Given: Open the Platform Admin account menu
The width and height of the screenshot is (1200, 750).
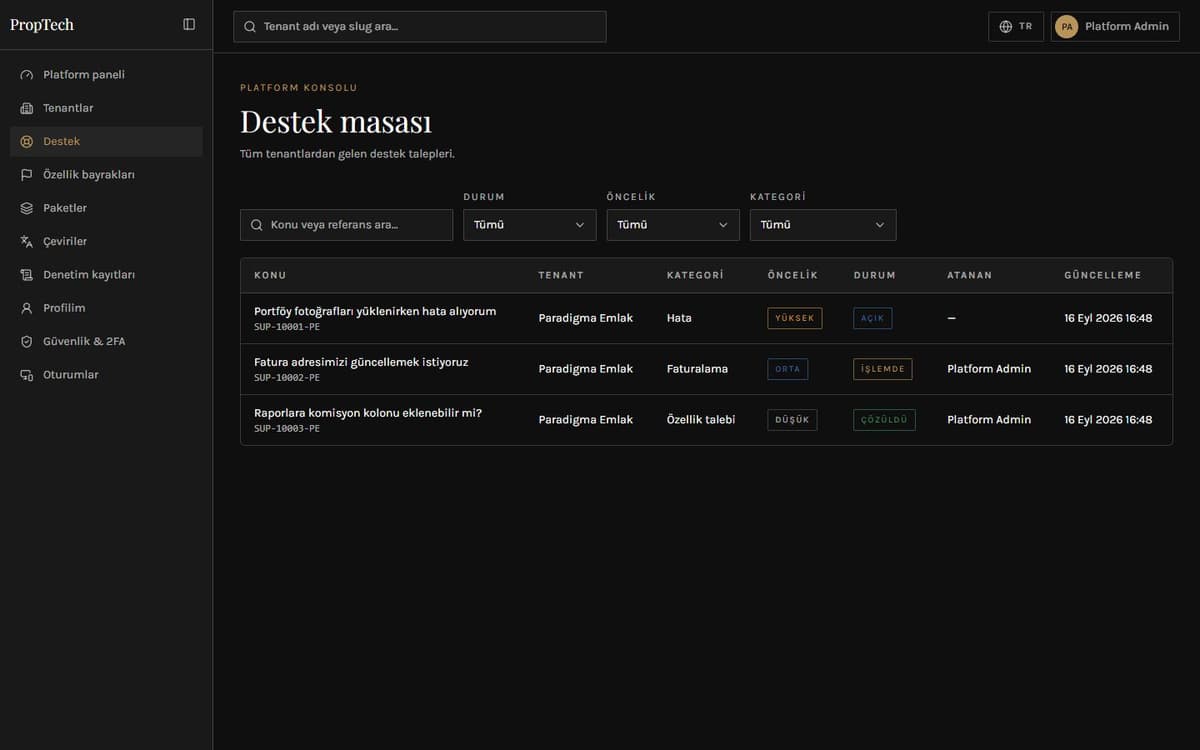Looking at the screenshot, I should [x=1115, y=27].
